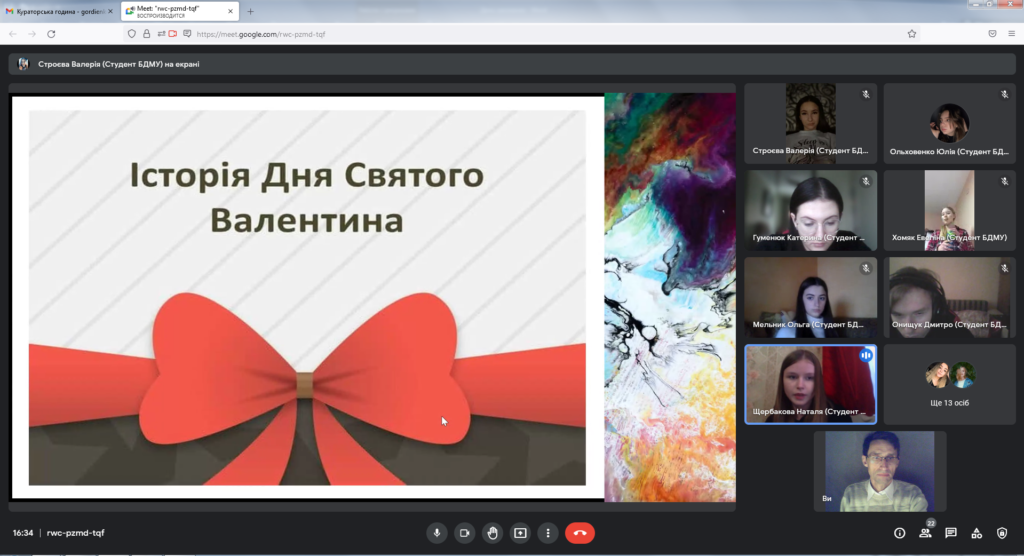
Task: Toggle the camera button
Action: tap(464, 533)
